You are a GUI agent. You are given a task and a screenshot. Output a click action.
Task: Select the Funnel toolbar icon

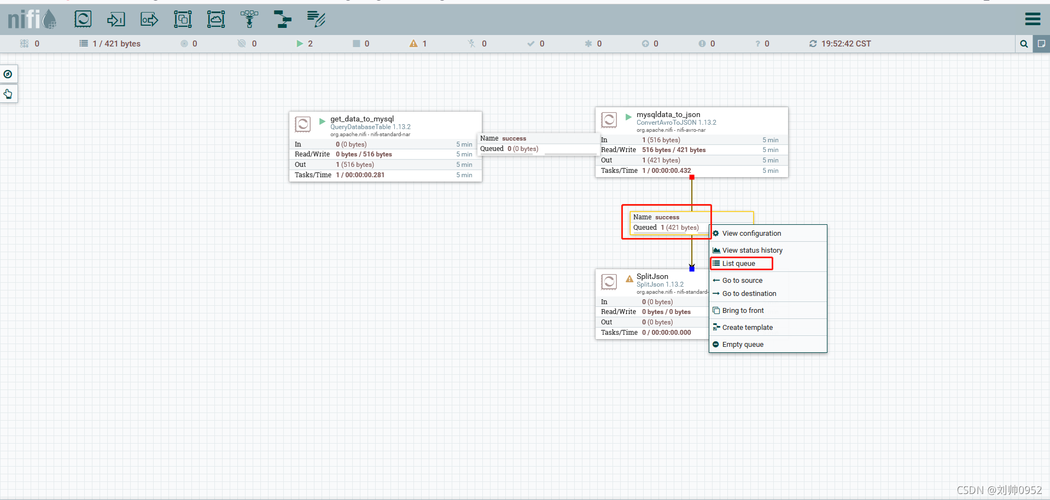[250, 19]
